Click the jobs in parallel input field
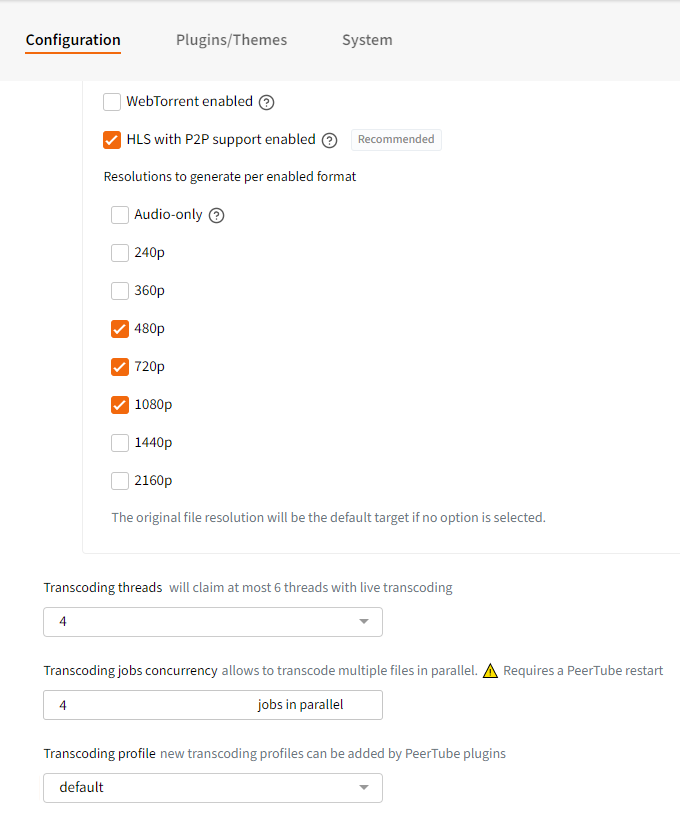Image resolution: width=680 pixels, height=824 pixels. click(x=212, y=705)
